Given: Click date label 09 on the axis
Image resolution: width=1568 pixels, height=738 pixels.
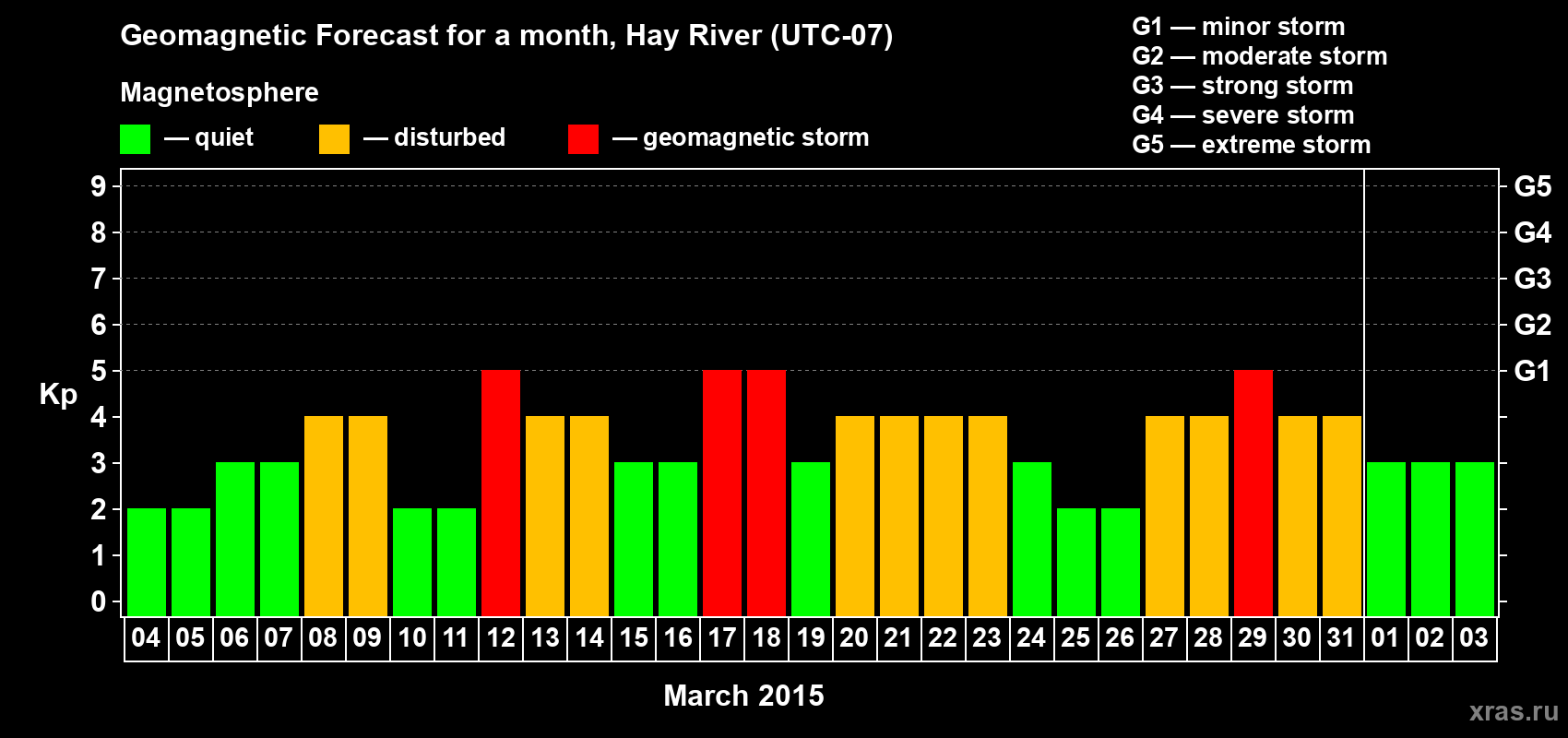Looking at the screenshot, I should point(367,637).
